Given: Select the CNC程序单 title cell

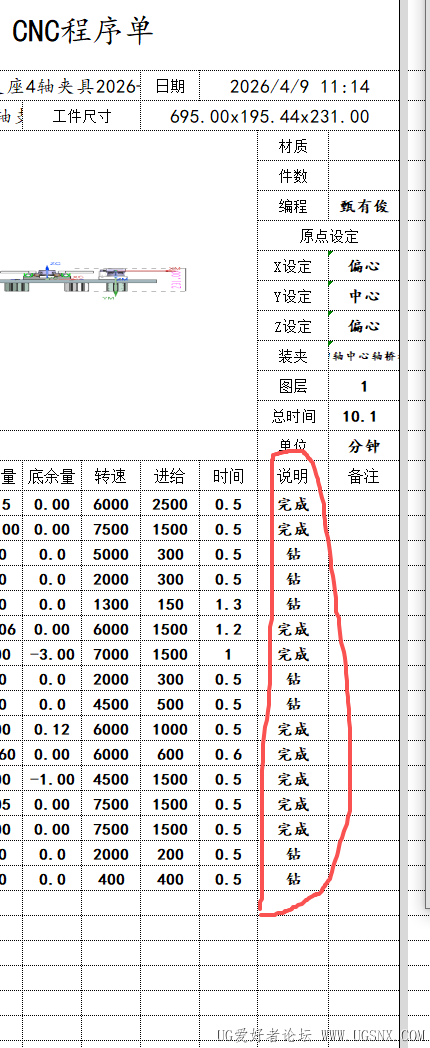Looking at the screenshot, I should [82, 31].
